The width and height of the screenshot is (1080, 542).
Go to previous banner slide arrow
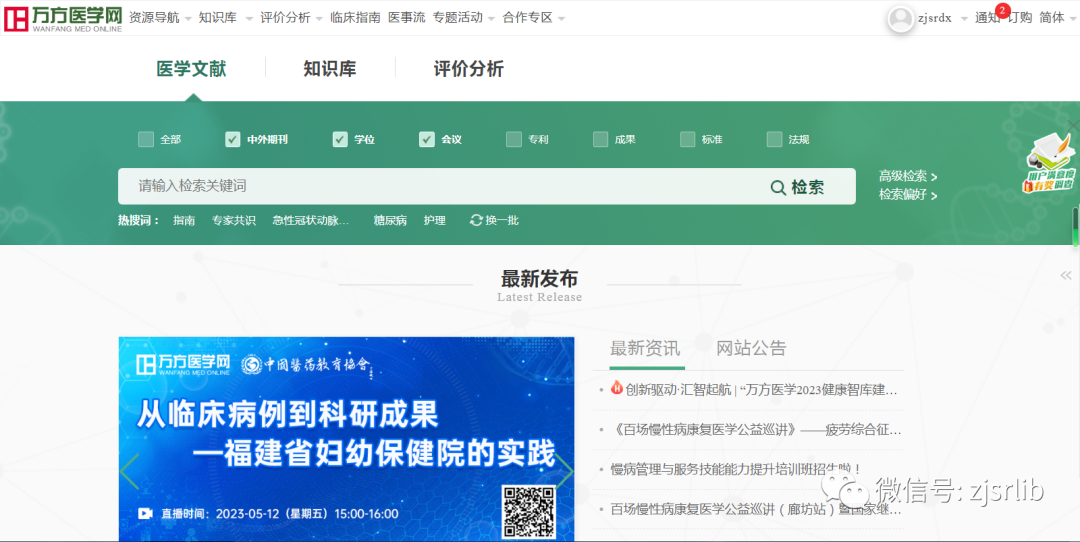pos(129,471)
